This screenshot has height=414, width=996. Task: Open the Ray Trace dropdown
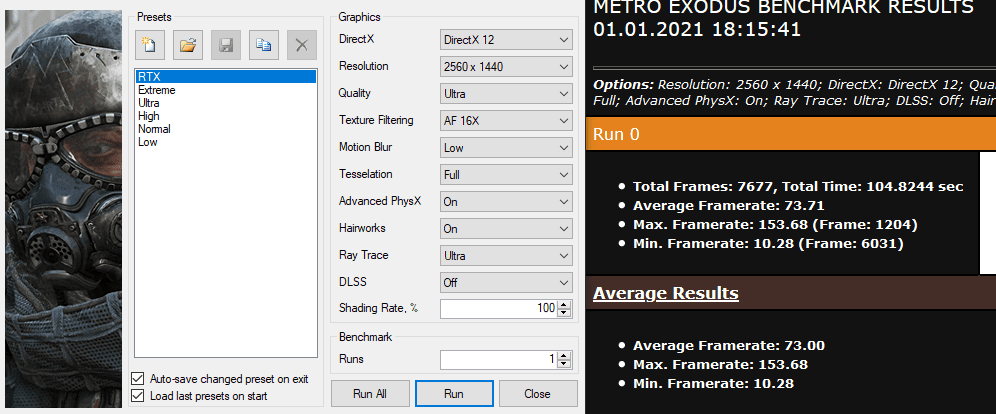[506, 255]
